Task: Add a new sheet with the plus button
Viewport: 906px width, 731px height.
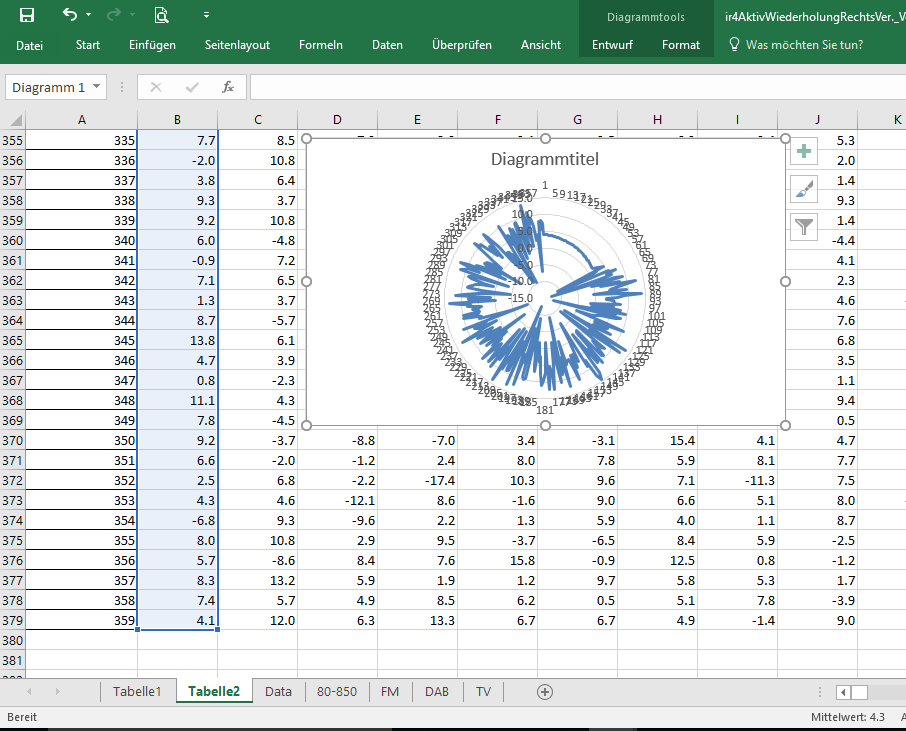Action: coord(545,692)
